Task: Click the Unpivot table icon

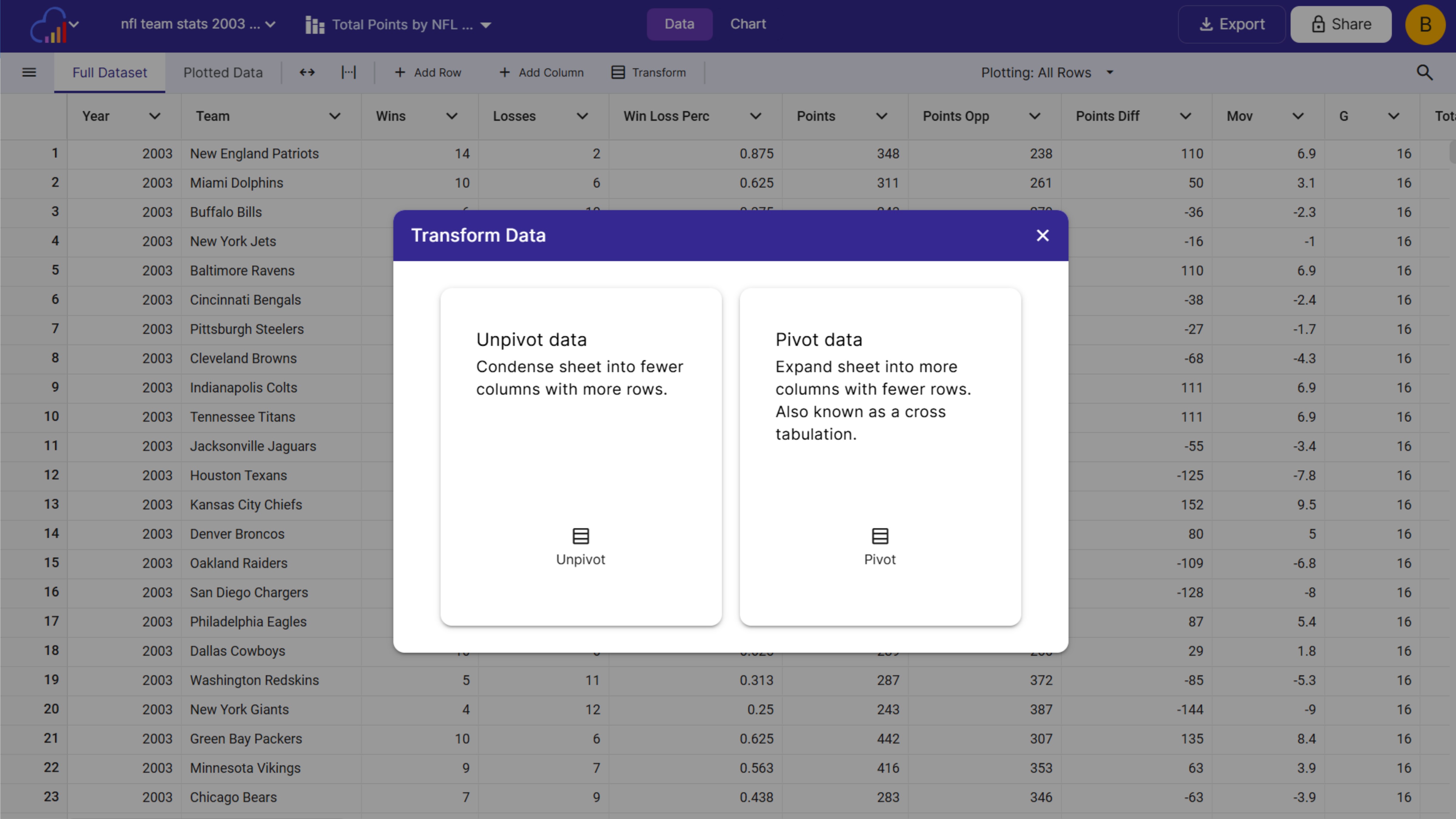Action: click(581, 536)
